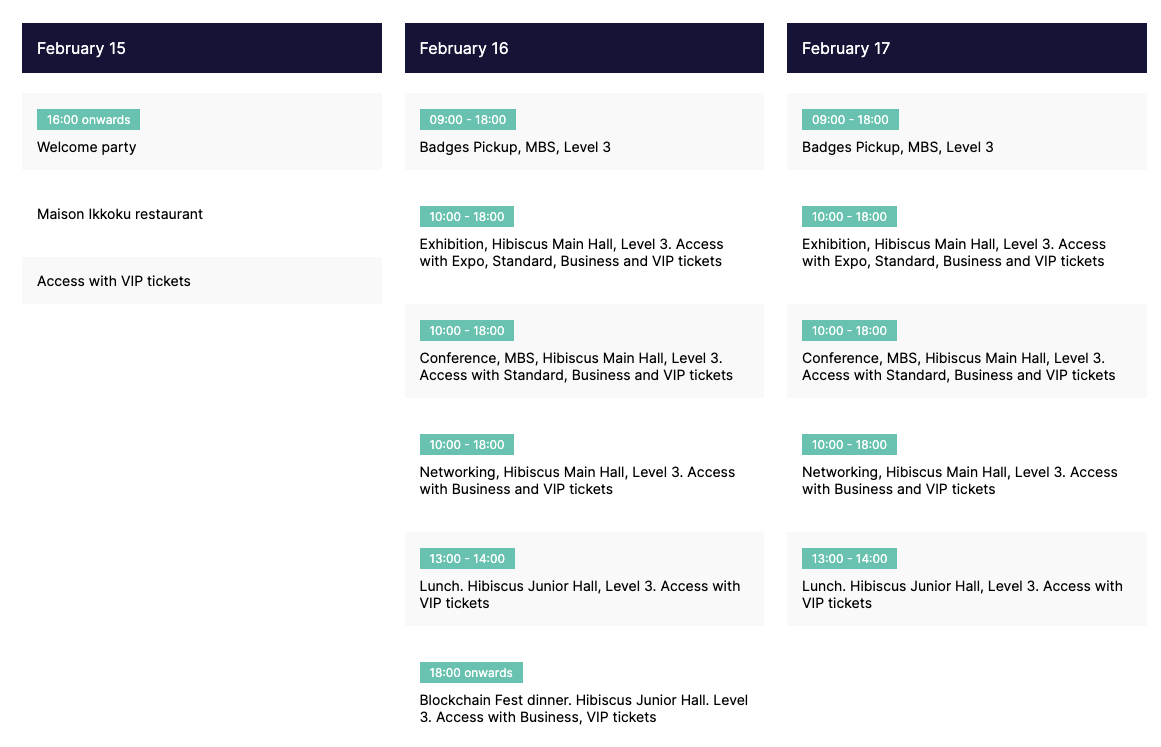Click the Maison Ikkoku restaurant text
Screen dimensions: 1161x747
pos(120,214)
